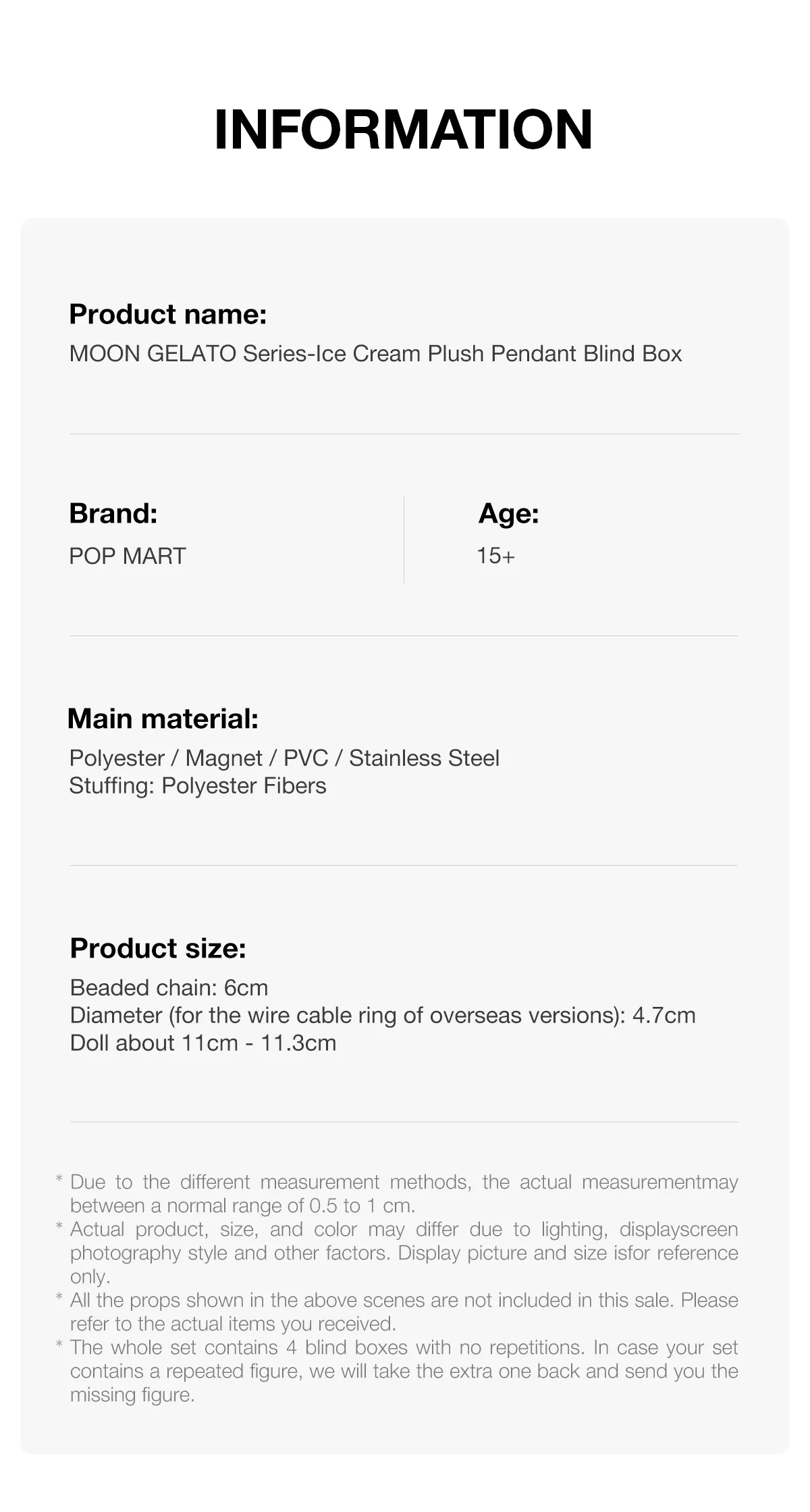Screen dimensions: 810x1512
Task: Click the wire cable ring diameter line
Action: [382, 1016]
